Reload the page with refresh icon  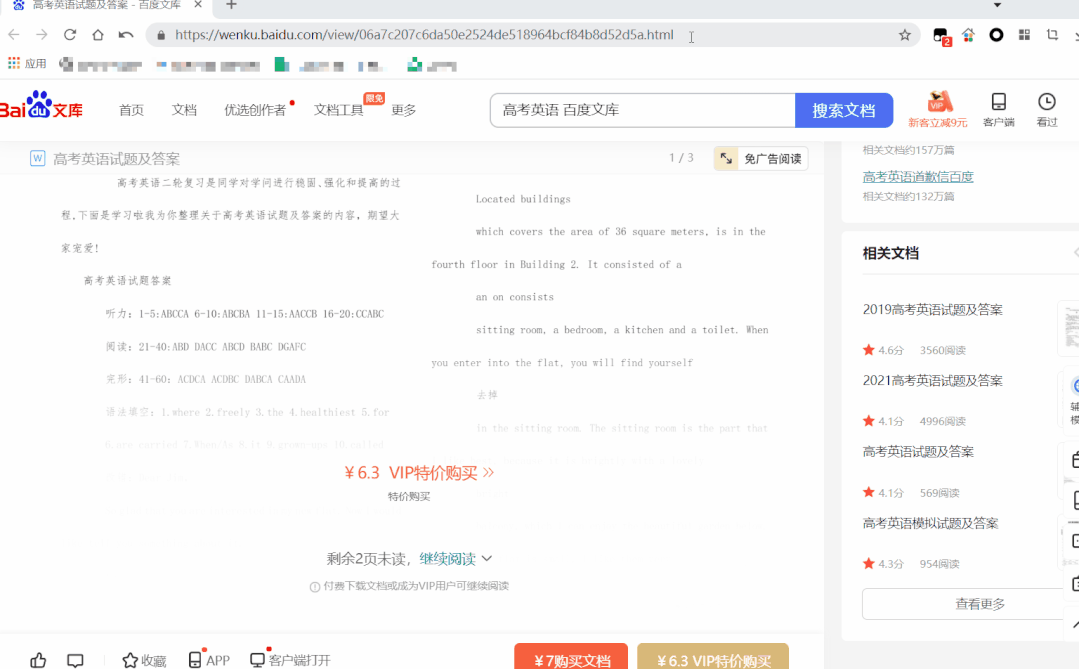(x=70, y=34)
